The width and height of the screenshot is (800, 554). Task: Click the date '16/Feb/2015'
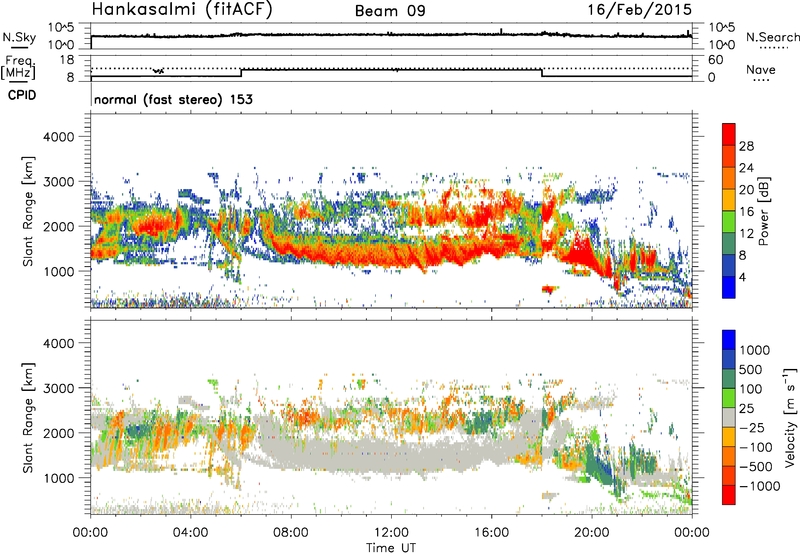(640, 10)
